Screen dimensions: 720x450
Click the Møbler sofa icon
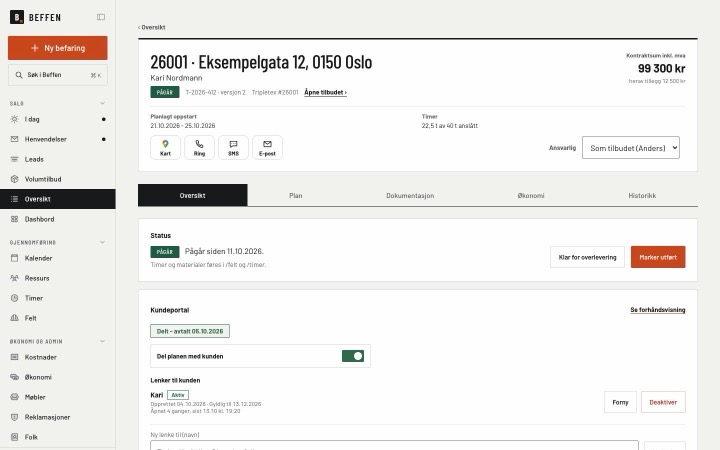[x=15, y=397]
